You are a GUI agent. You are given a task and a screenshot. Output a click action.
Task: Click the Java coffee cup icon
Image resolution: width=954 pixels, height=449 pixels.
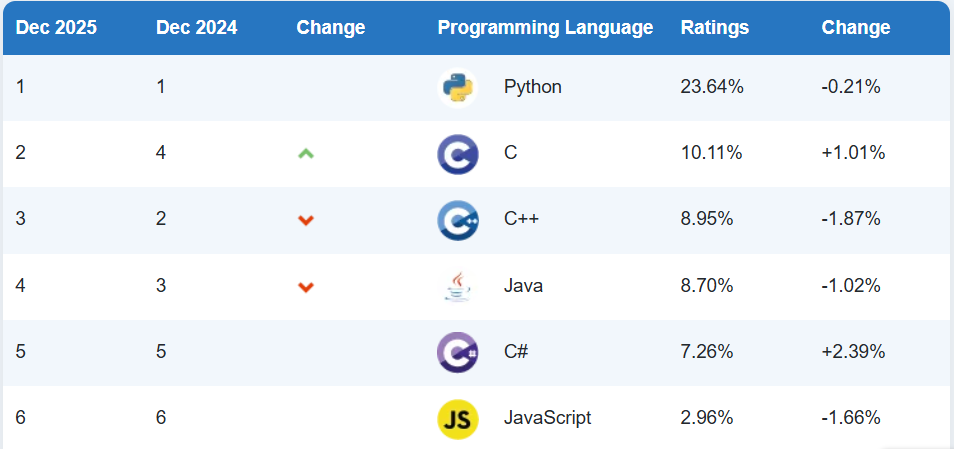[x=458, y=286]
